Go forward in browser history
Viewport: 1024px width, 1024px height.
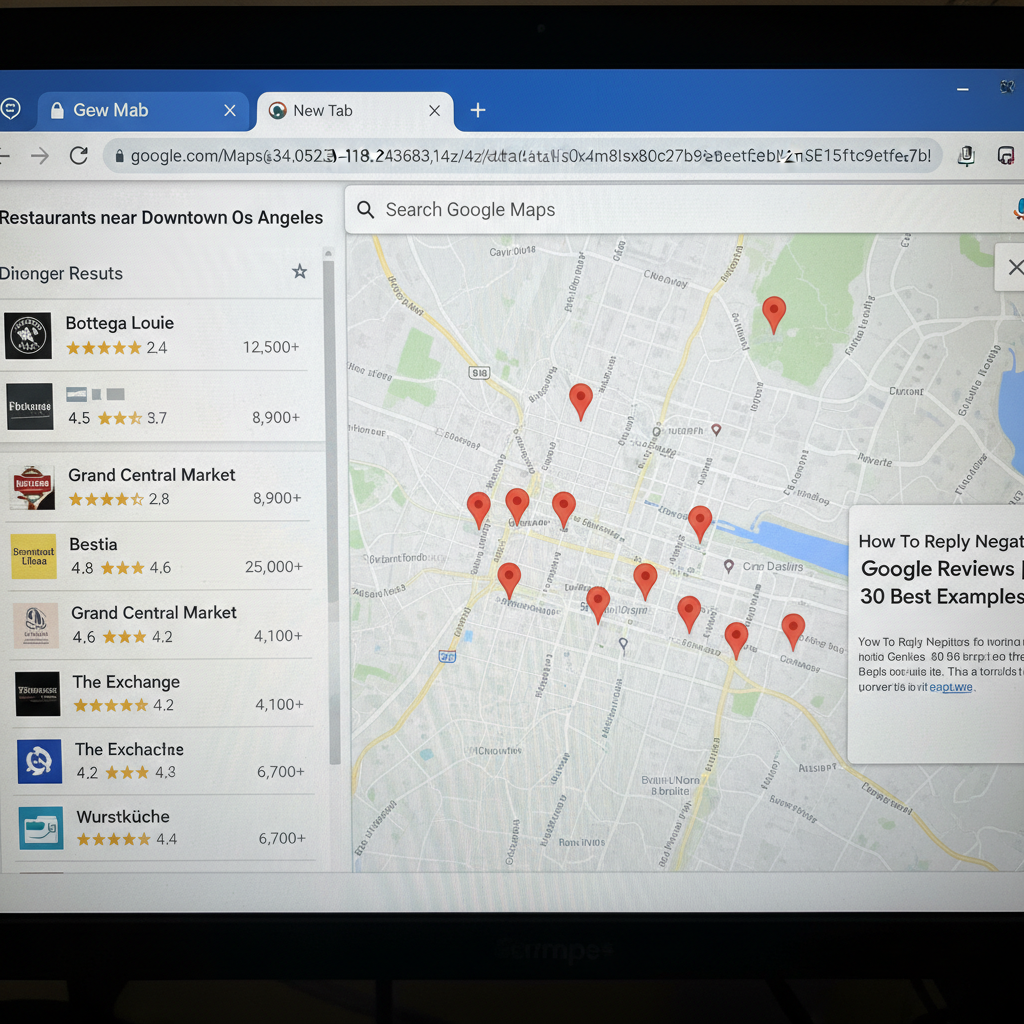pyautogui.click(x=40, y=155)
